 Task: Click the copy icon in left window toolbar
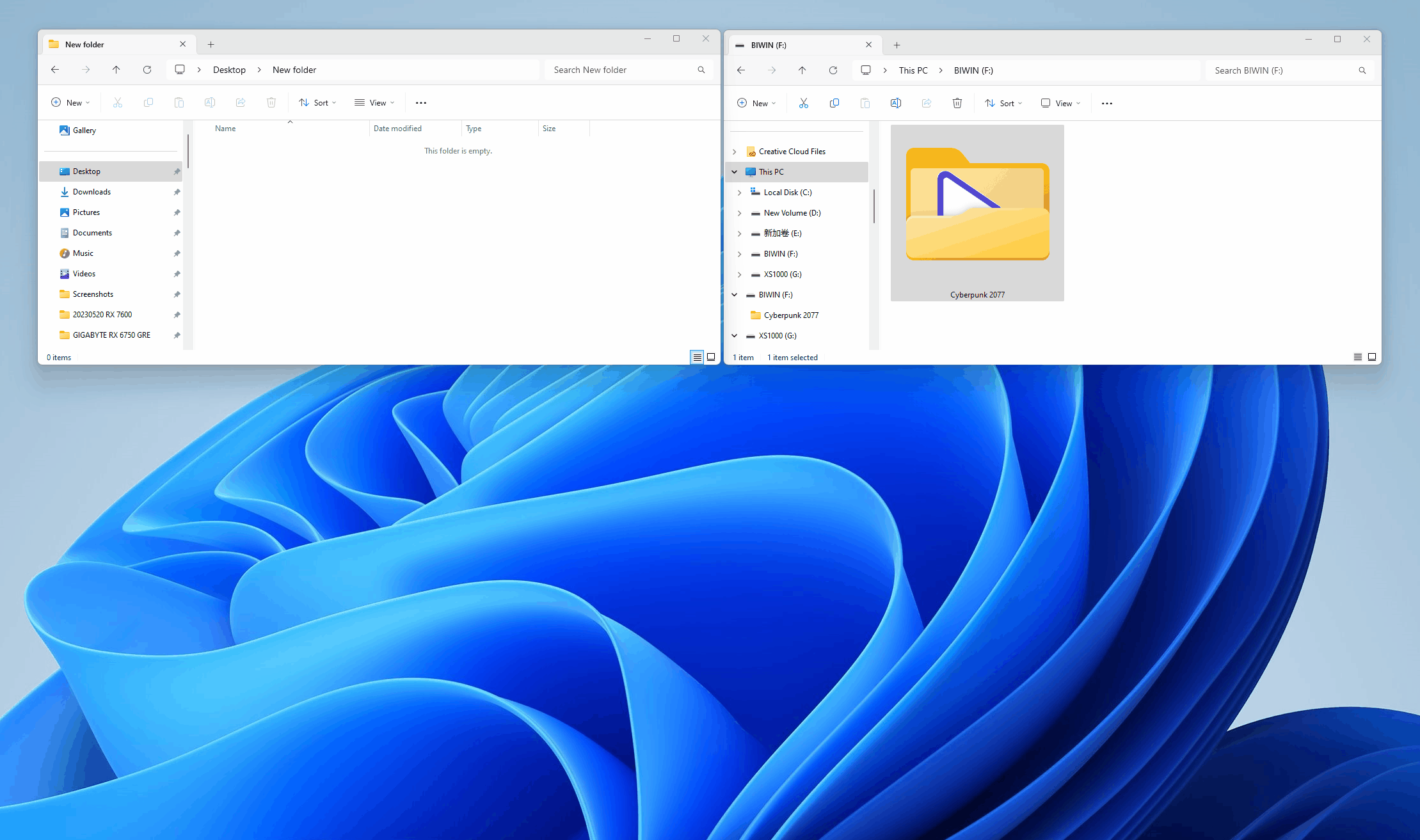click(148, 102)
